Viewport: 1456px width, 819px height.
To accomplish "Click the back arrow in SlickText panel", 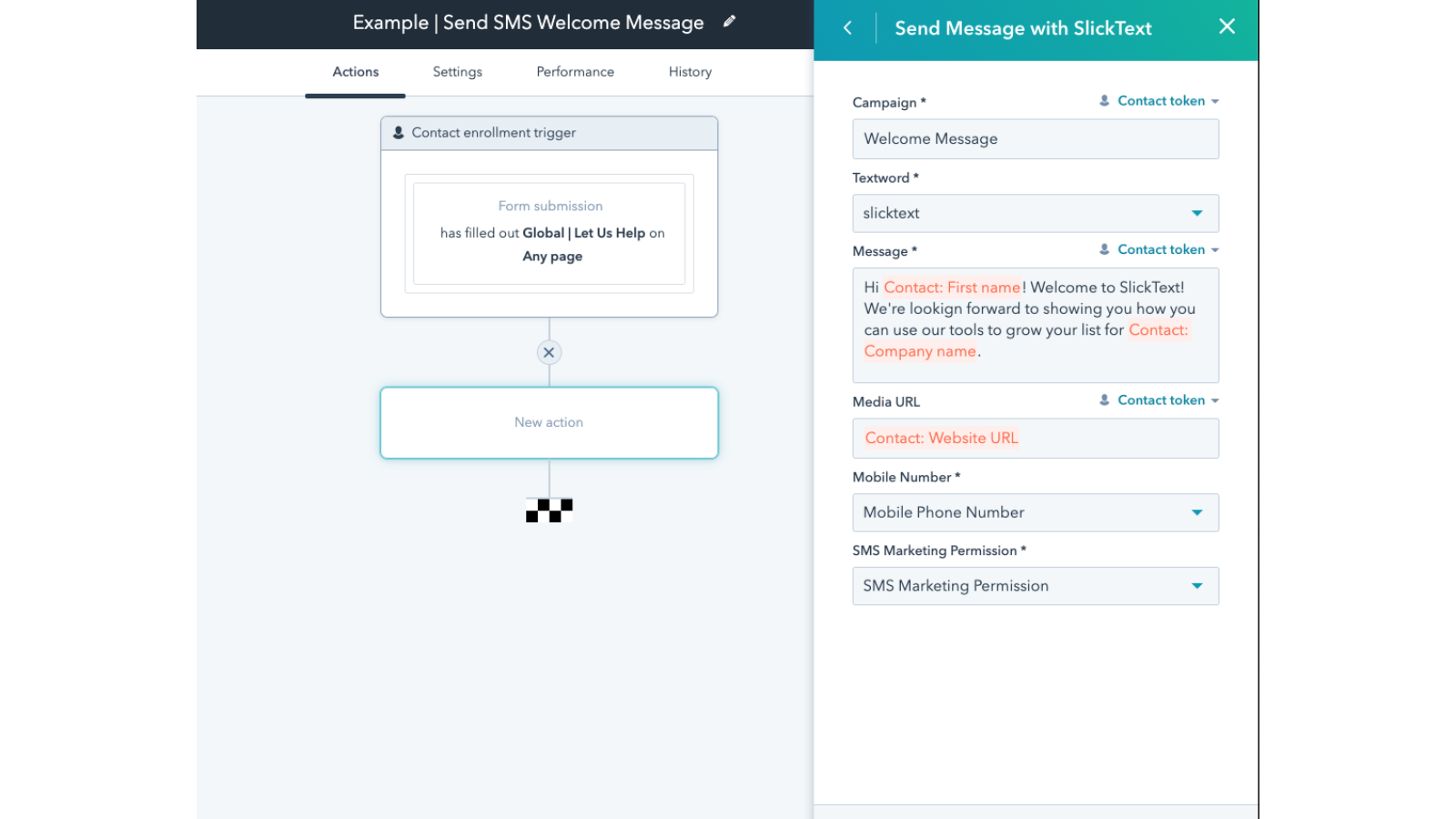I will pos(847,28).
